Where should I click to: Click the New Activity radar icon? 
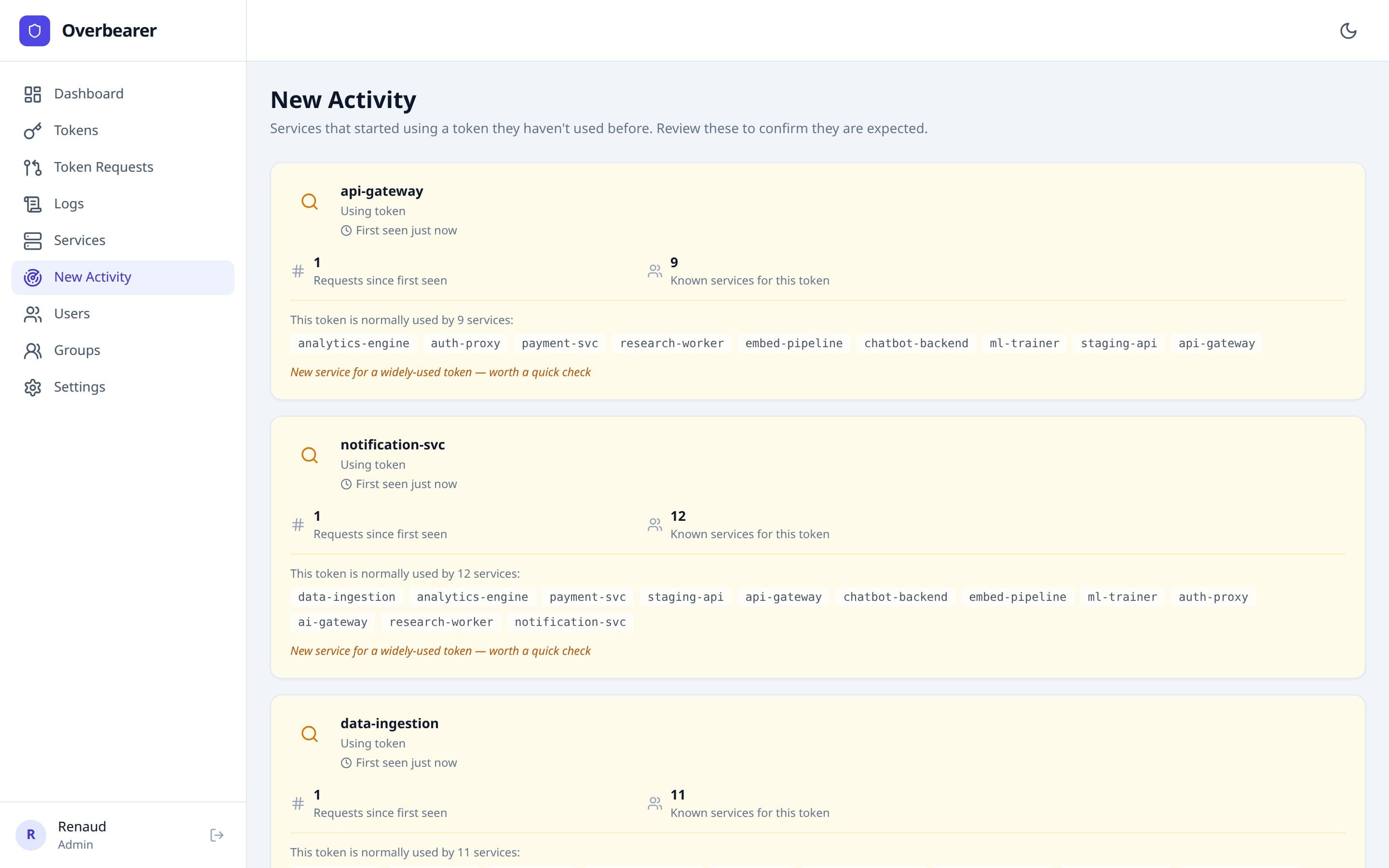click(33, 277)
